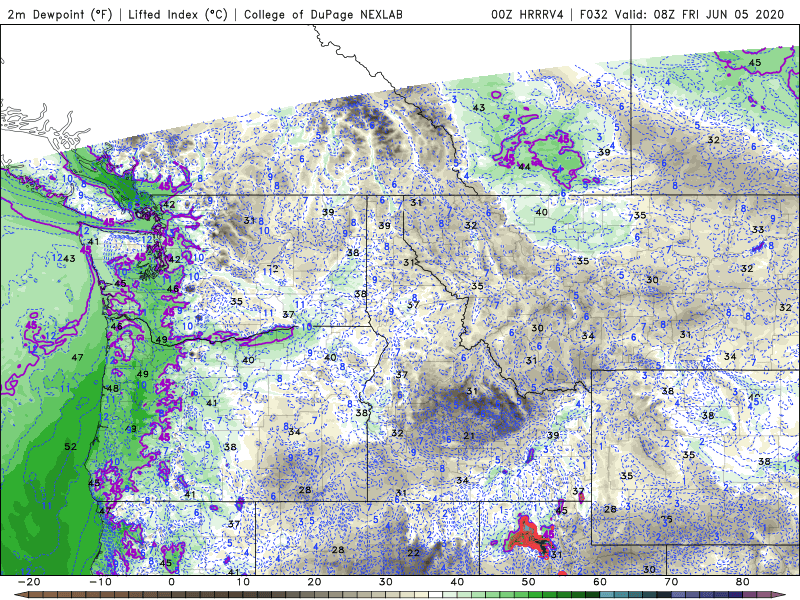
Task: Click the -10 label on the color scale
Action: (100, 582)
